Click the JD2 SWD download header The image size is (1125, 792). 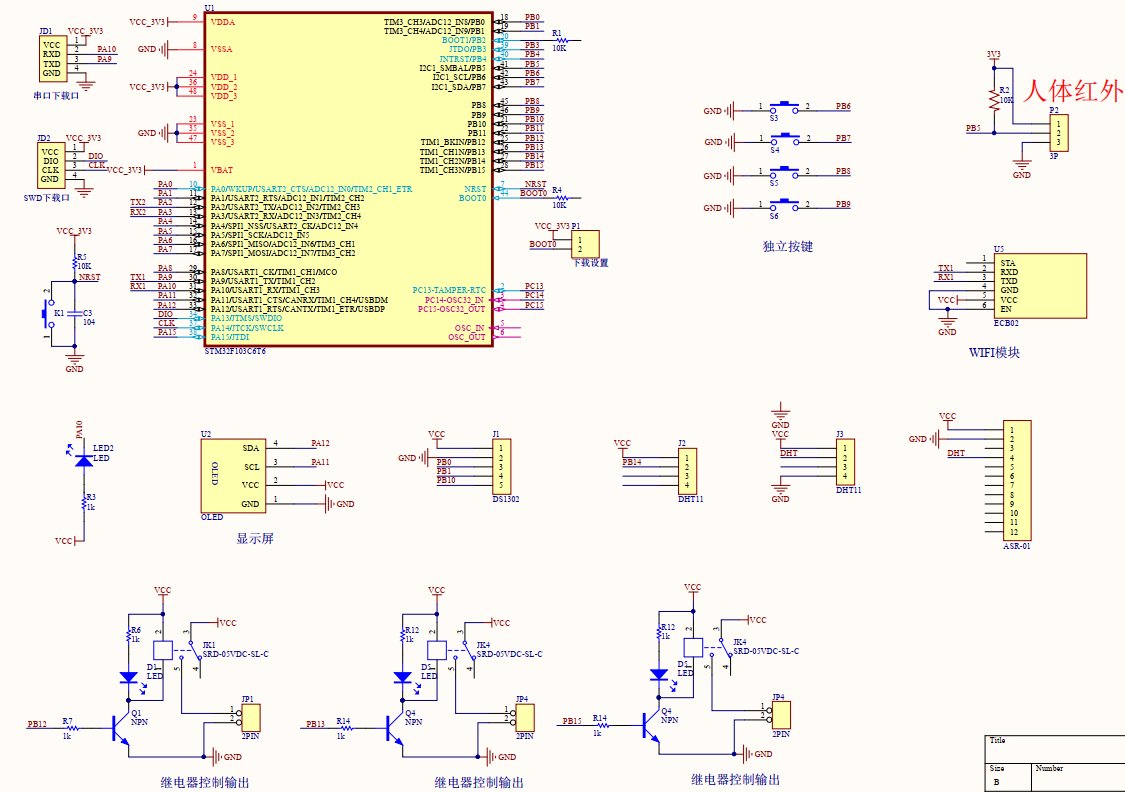point(51,166)
